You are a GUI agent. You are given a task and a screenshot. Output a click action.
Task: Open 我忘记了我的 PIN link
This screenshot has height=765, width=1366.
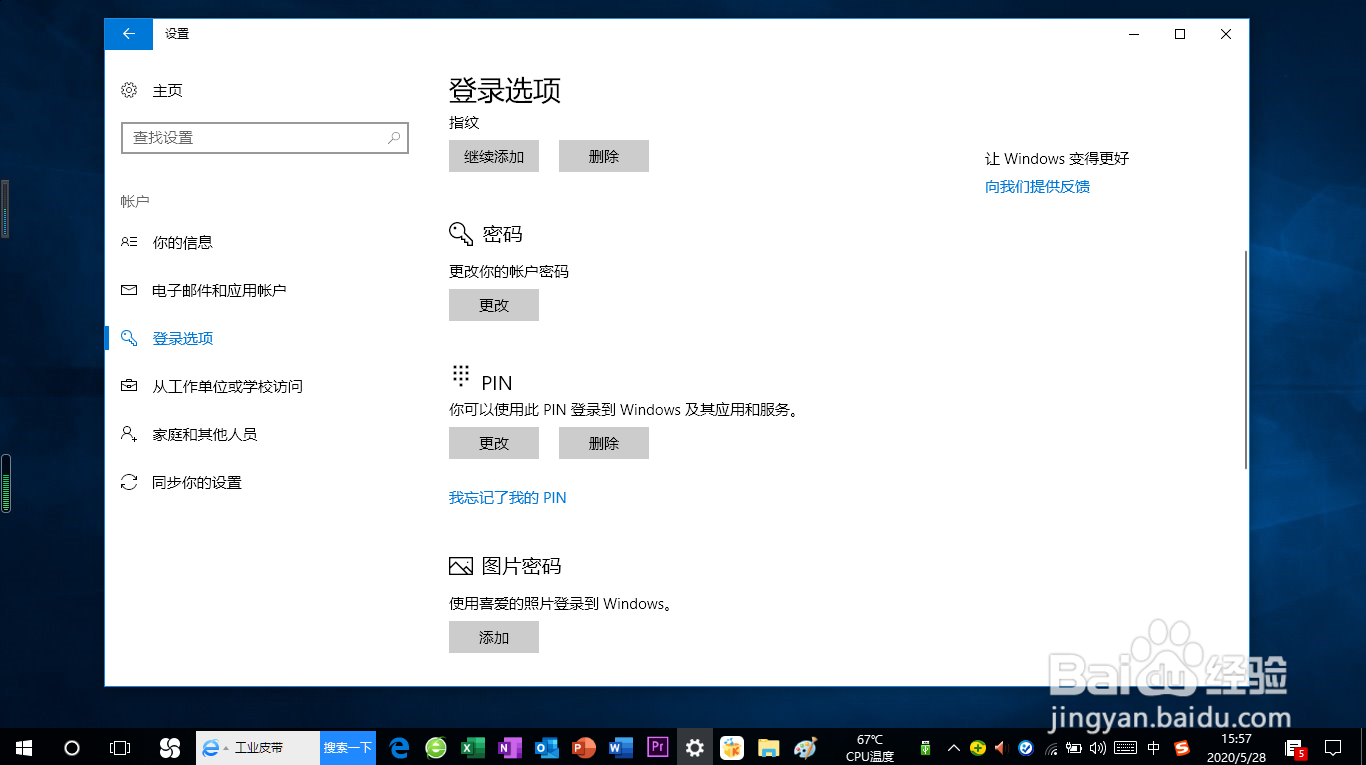tap(508, 497)
